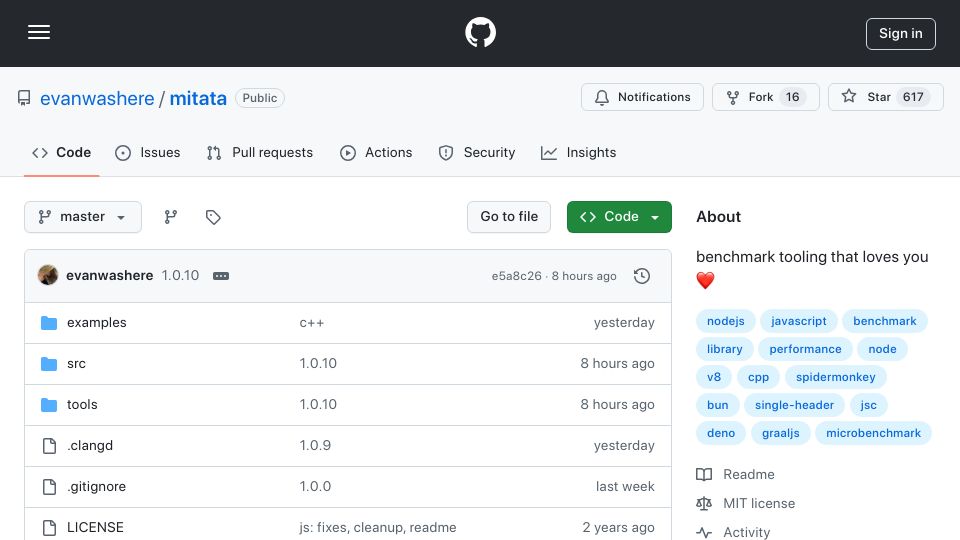Screen dimensions: 960x540
Task: Open the tools folder
Action: click(82, 405)
